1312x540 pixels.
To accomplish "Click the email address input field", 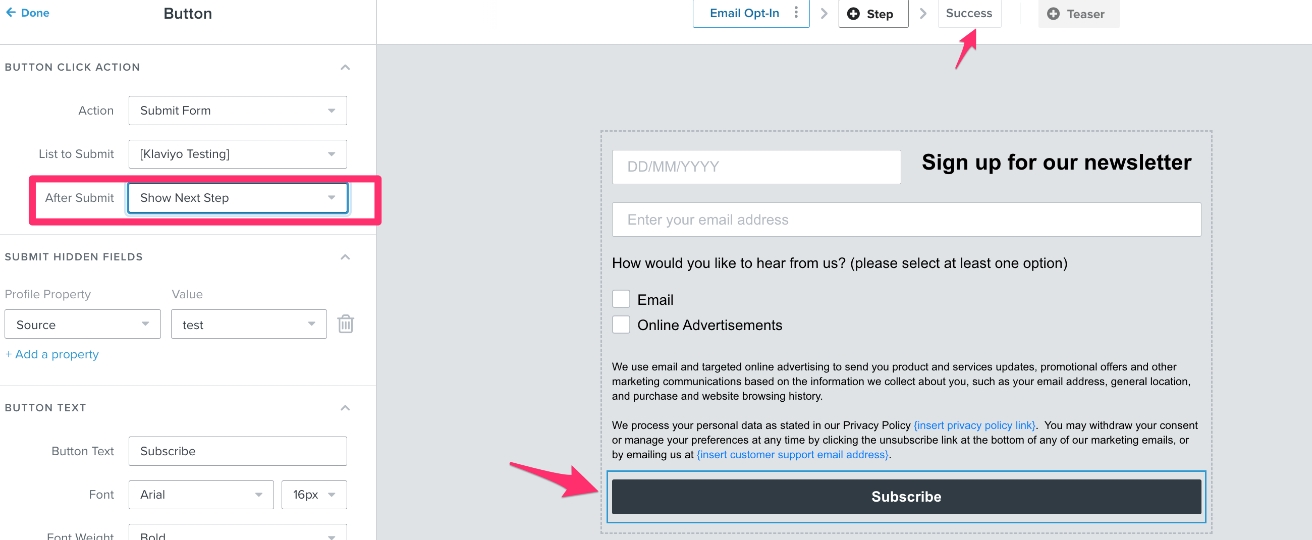I will [x=906, y=220].
